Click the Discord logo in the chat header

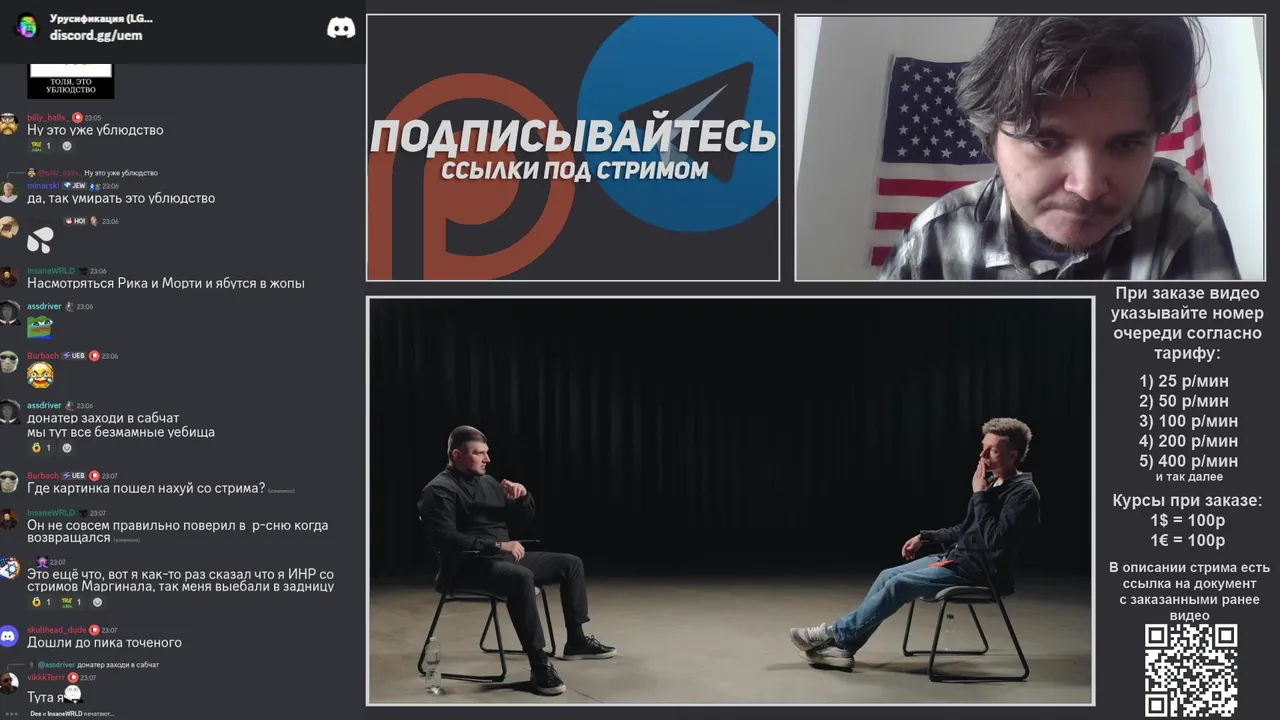point(341,28)
